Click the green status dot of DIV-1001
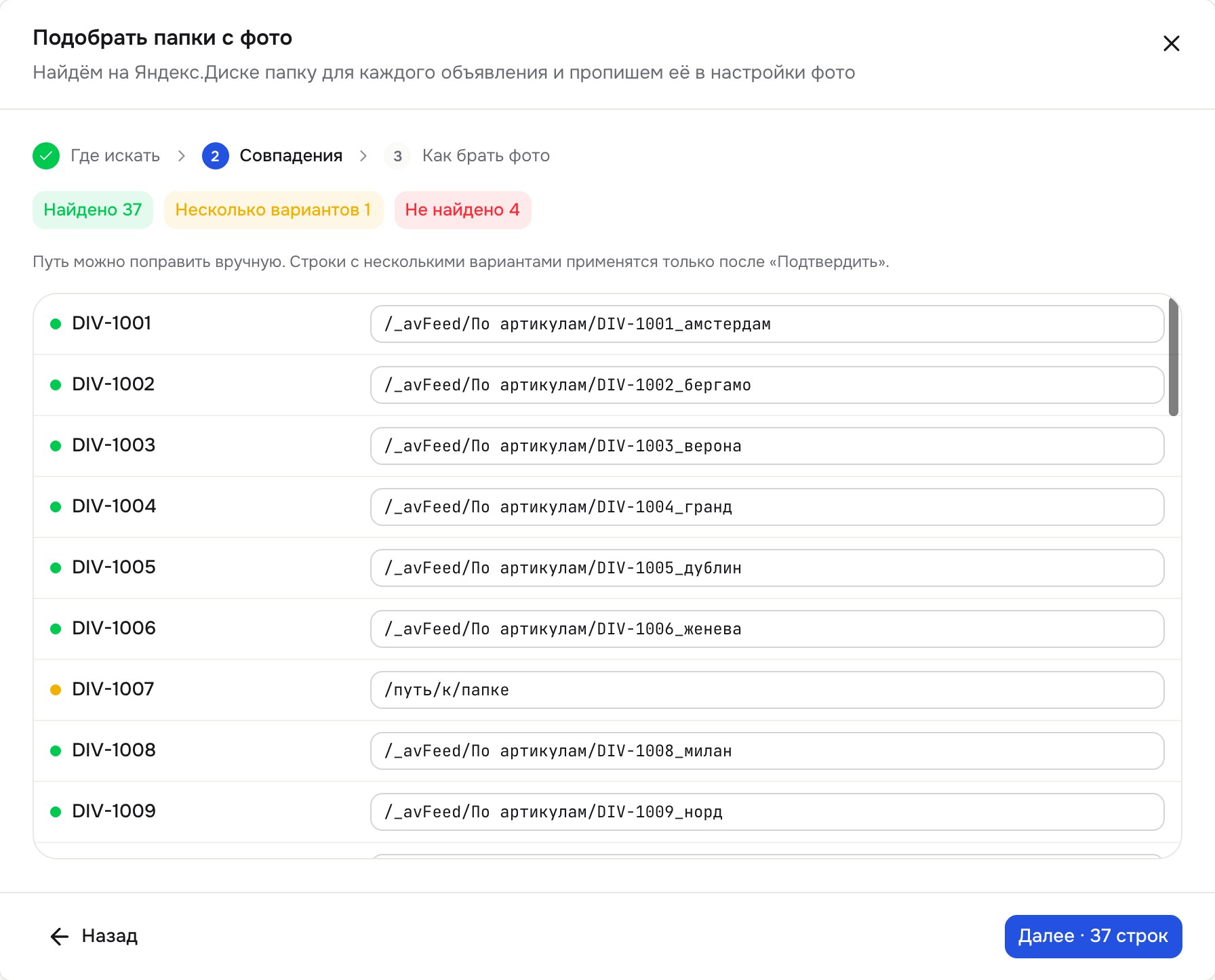This screenshot has height=980, width=1215. pos(56,324)
